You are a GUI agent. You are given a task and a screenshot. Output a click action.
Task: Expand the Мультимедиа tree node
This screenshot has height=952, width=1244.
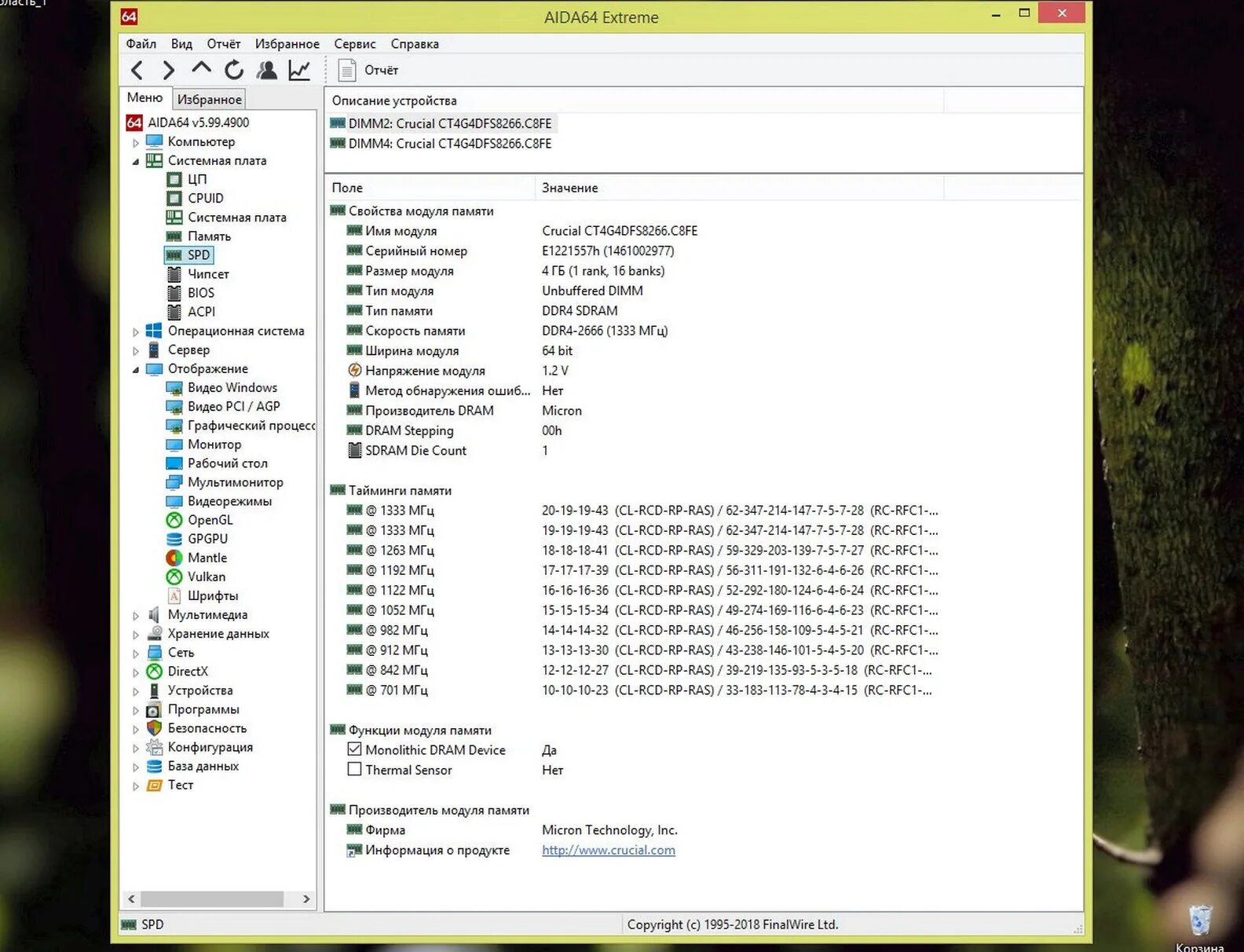[x=136, y=616]
